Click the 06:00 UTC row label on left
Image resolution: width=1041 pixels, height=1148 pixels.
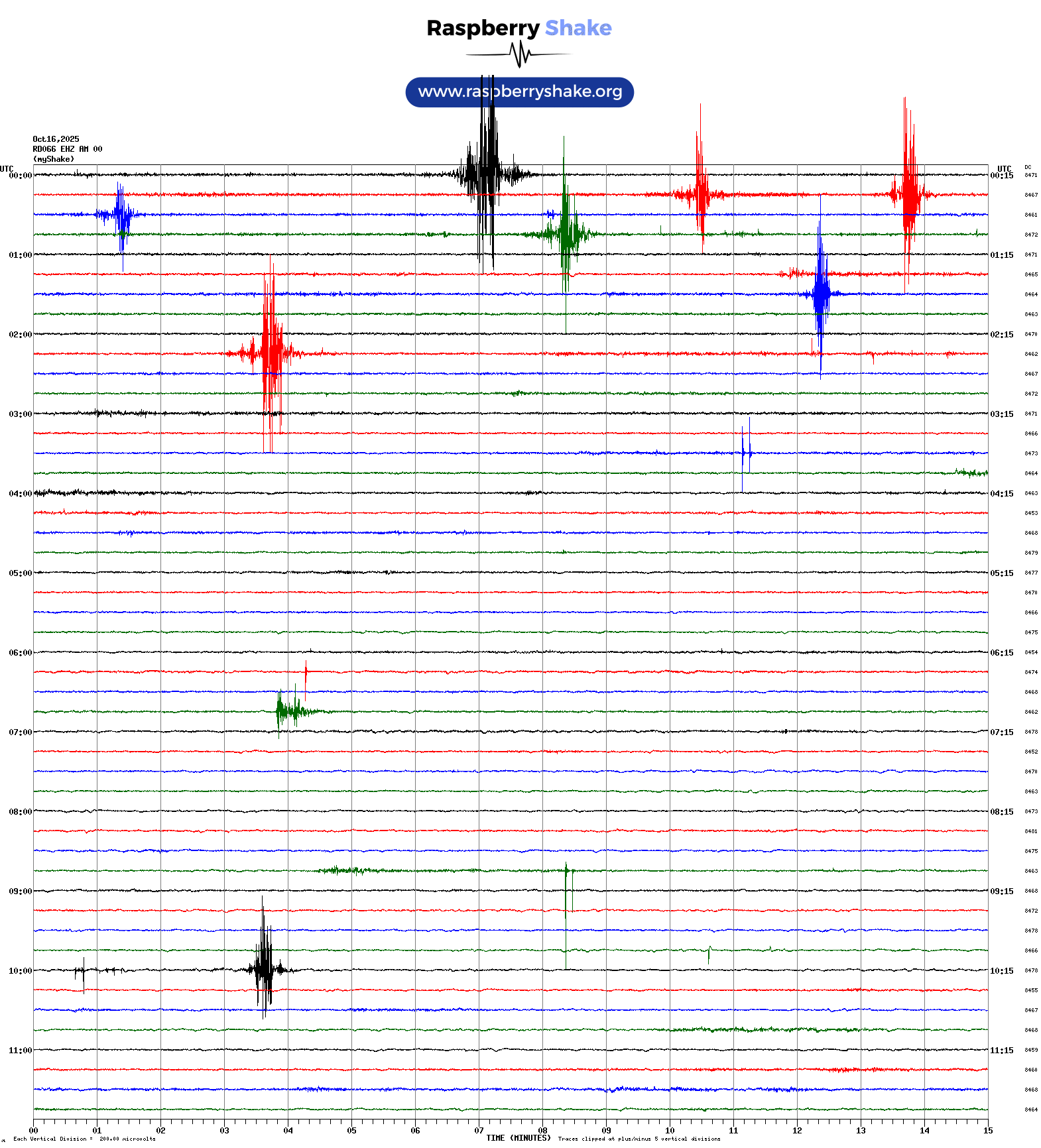click(20, 653)
